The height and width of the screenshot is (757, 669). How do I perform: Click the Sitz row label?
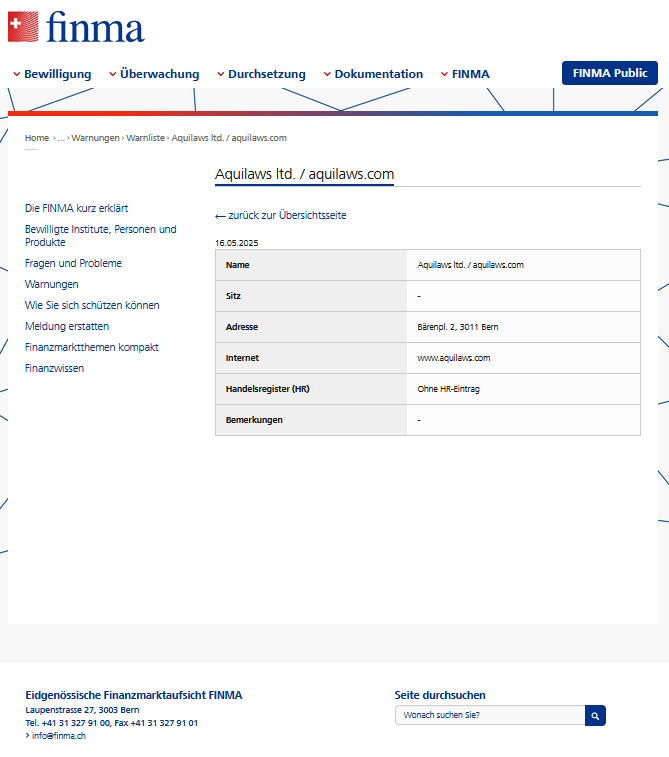(x=233, y=296)
